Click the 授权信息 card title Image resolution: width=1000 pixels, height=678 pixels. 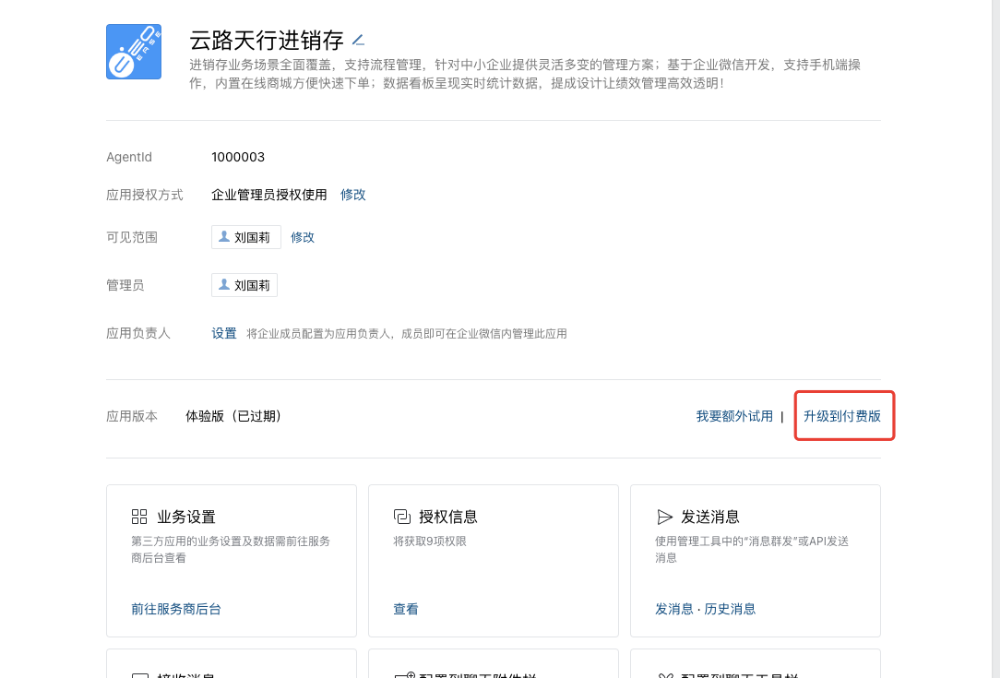click(x=448, y=516)
